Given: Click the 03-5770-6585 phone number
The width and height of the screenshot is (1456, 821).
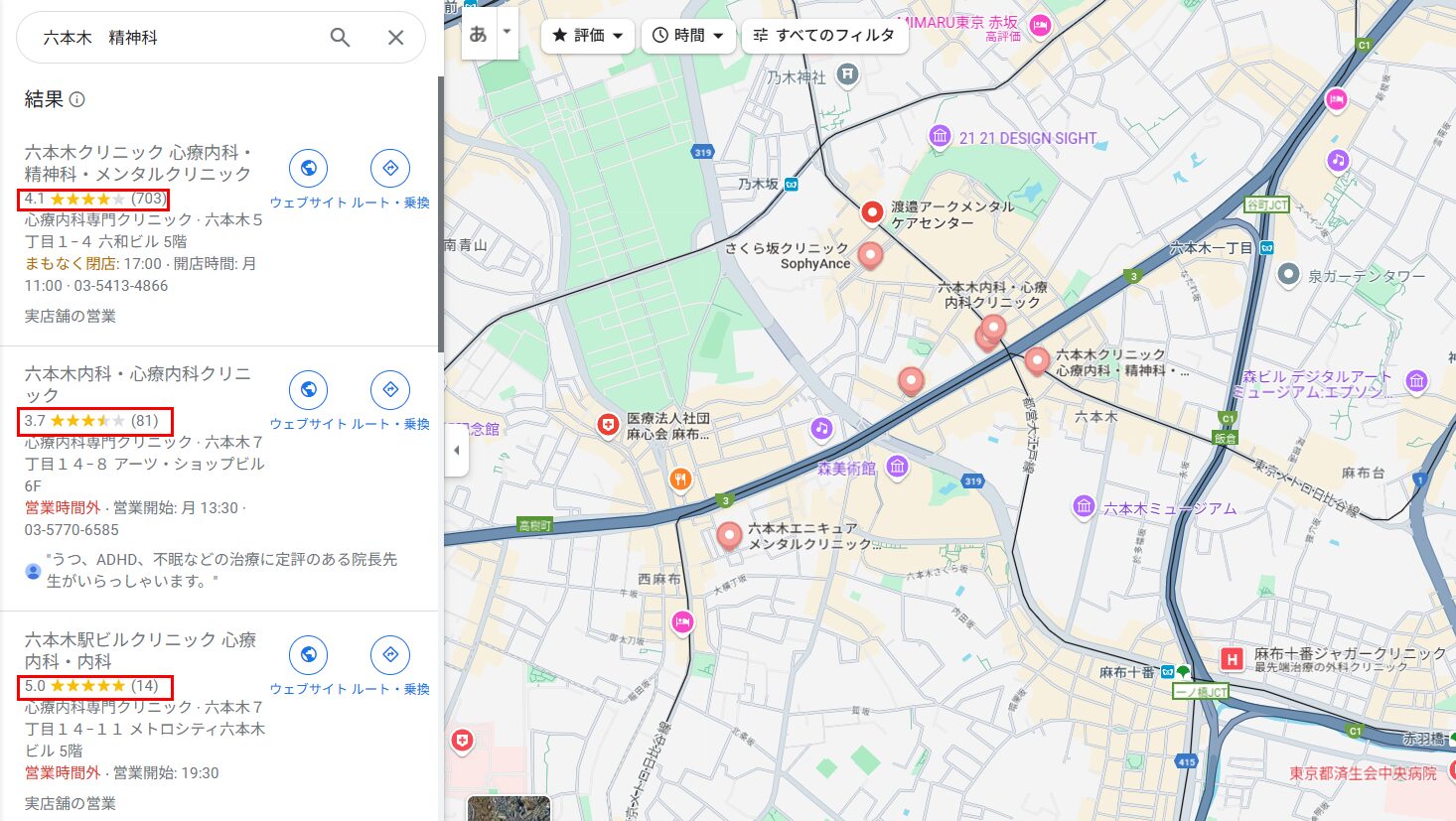Looking at the screenshot, I should pyautogui.click(x=72, y=530).
